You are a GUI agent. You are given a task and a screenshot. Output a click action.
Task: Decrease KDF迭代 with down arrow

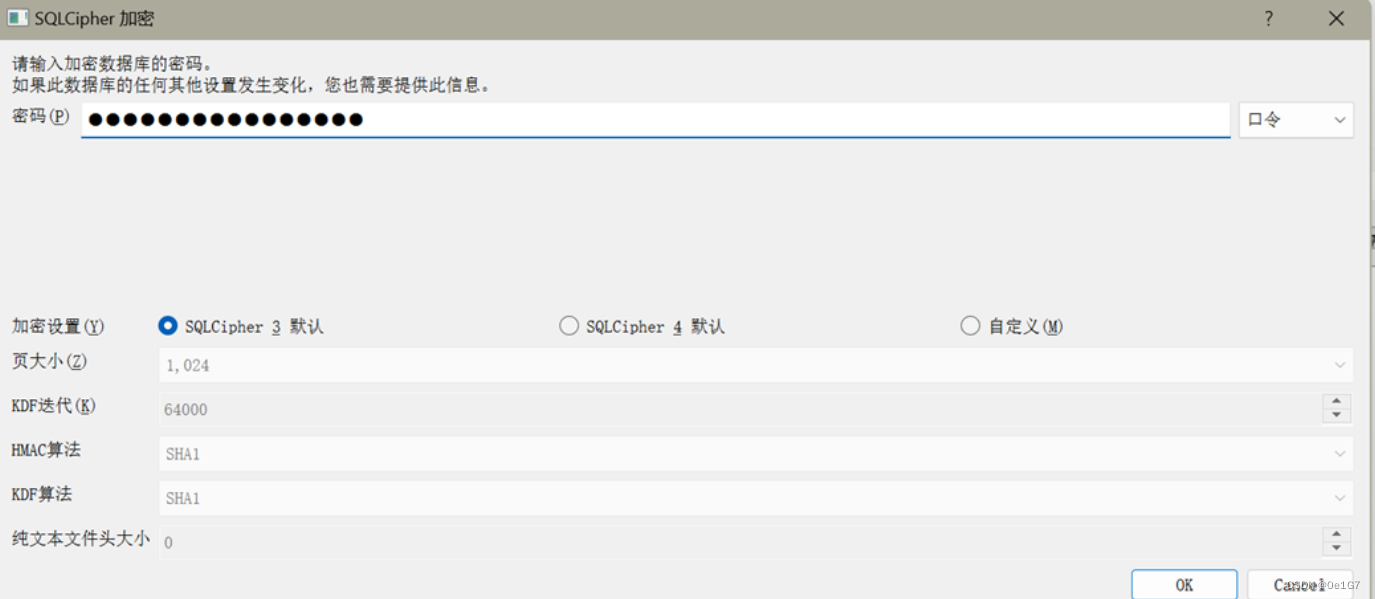tap(1337, 416)
